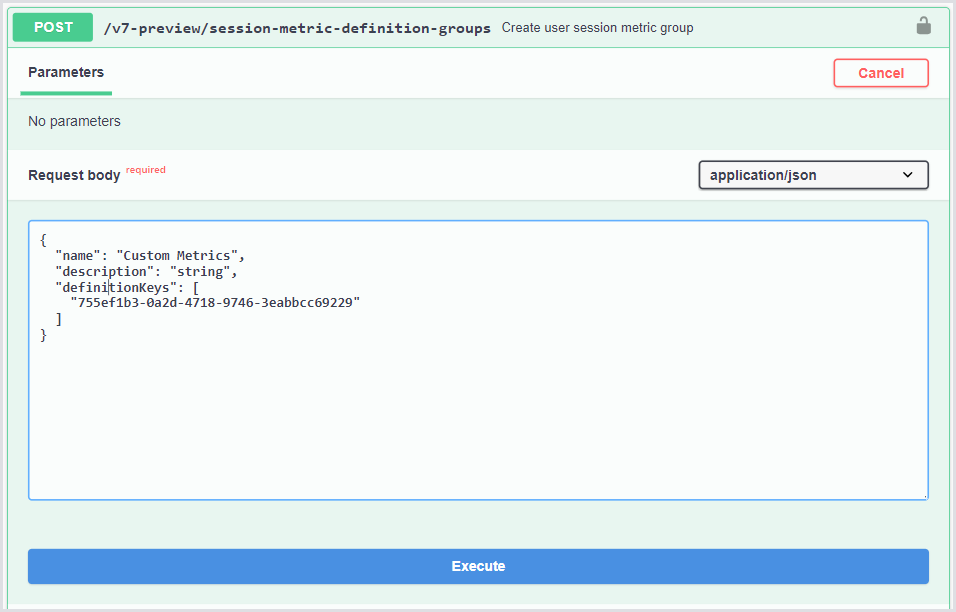The width and height of the screenshot is (956, 612).
Task: Click the "definitionKeys" property name
Action: 119,287
